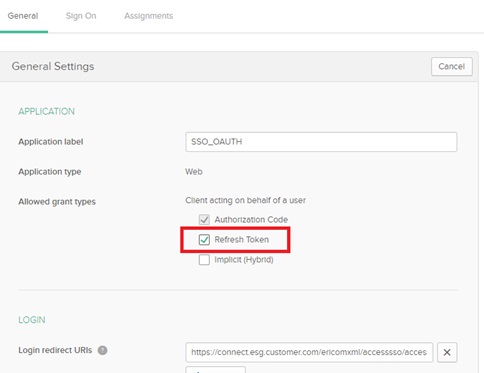484x373 pixels.
Task: Click the help icon beside Login redirect URIs
Action: pyautogui.click(x=103, y=350)
